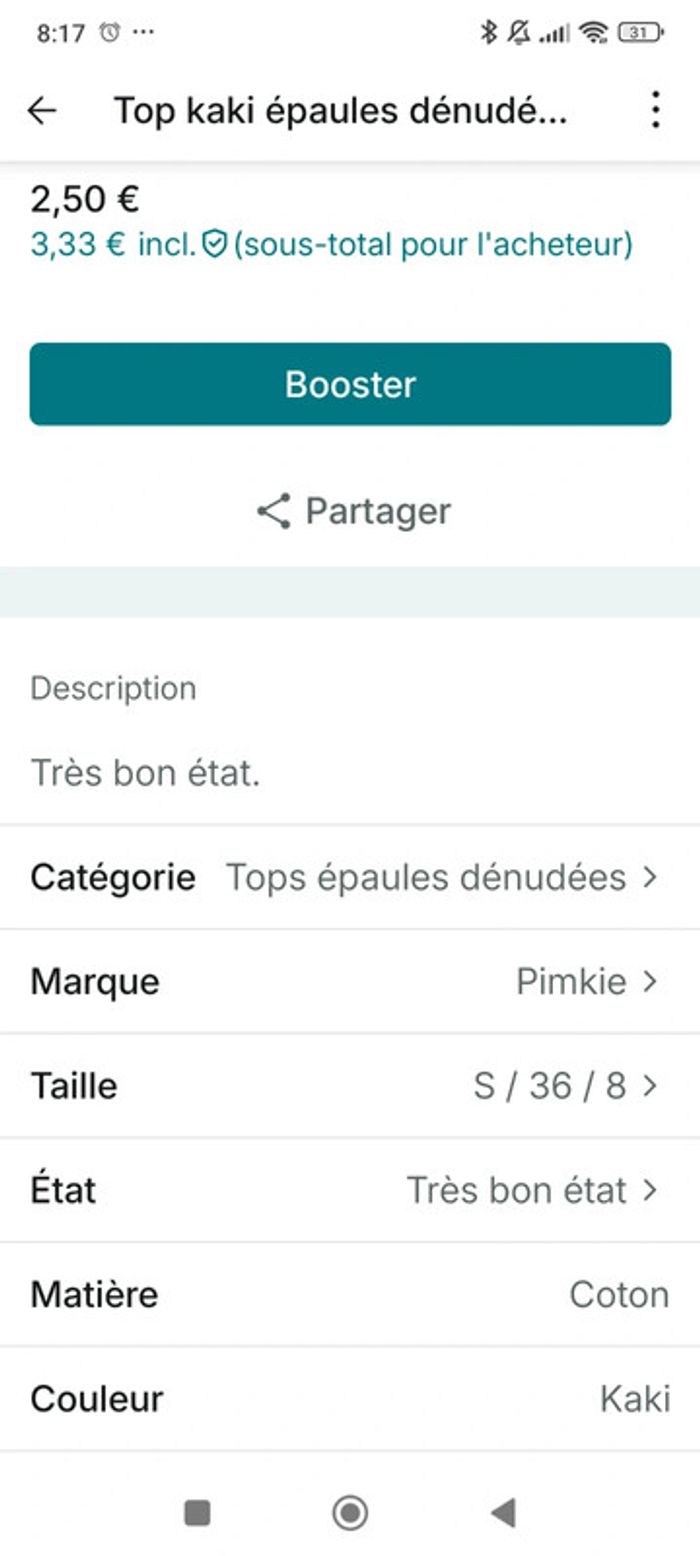700x1556 pixels.
Task: Tap the Wi-Fi status icon
Action: coord(593,33)
